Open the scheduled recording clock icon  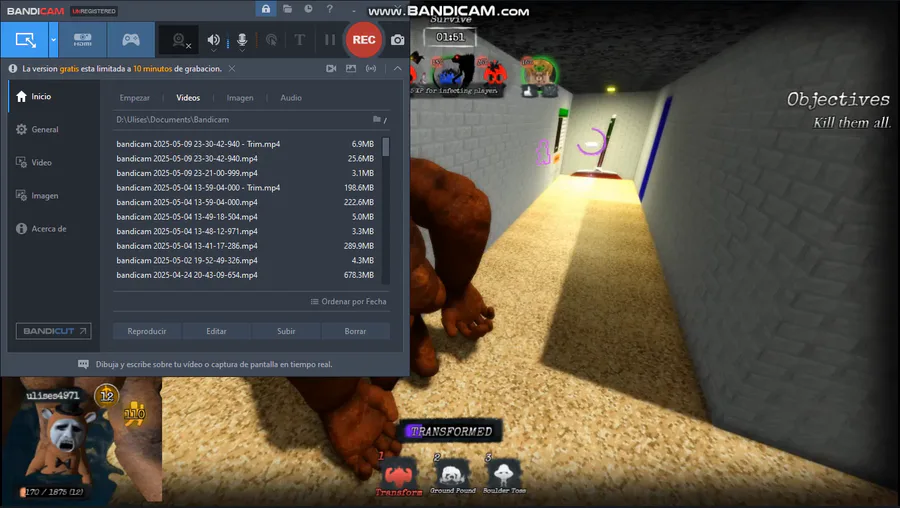(x=308, y=9)
